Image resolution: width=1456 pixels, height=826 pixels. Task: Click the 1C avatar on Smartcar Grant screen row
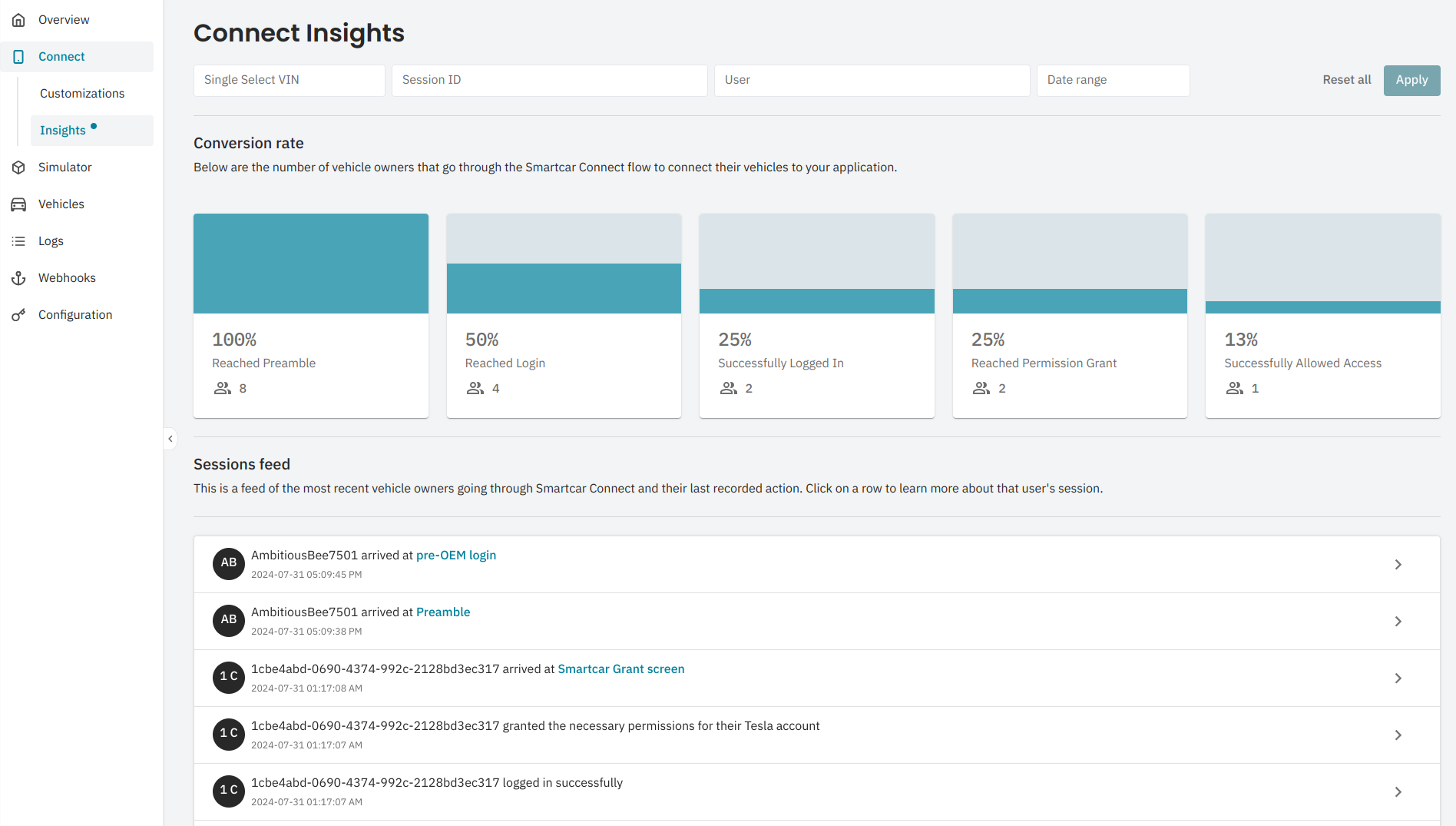[x=229, y=678]
